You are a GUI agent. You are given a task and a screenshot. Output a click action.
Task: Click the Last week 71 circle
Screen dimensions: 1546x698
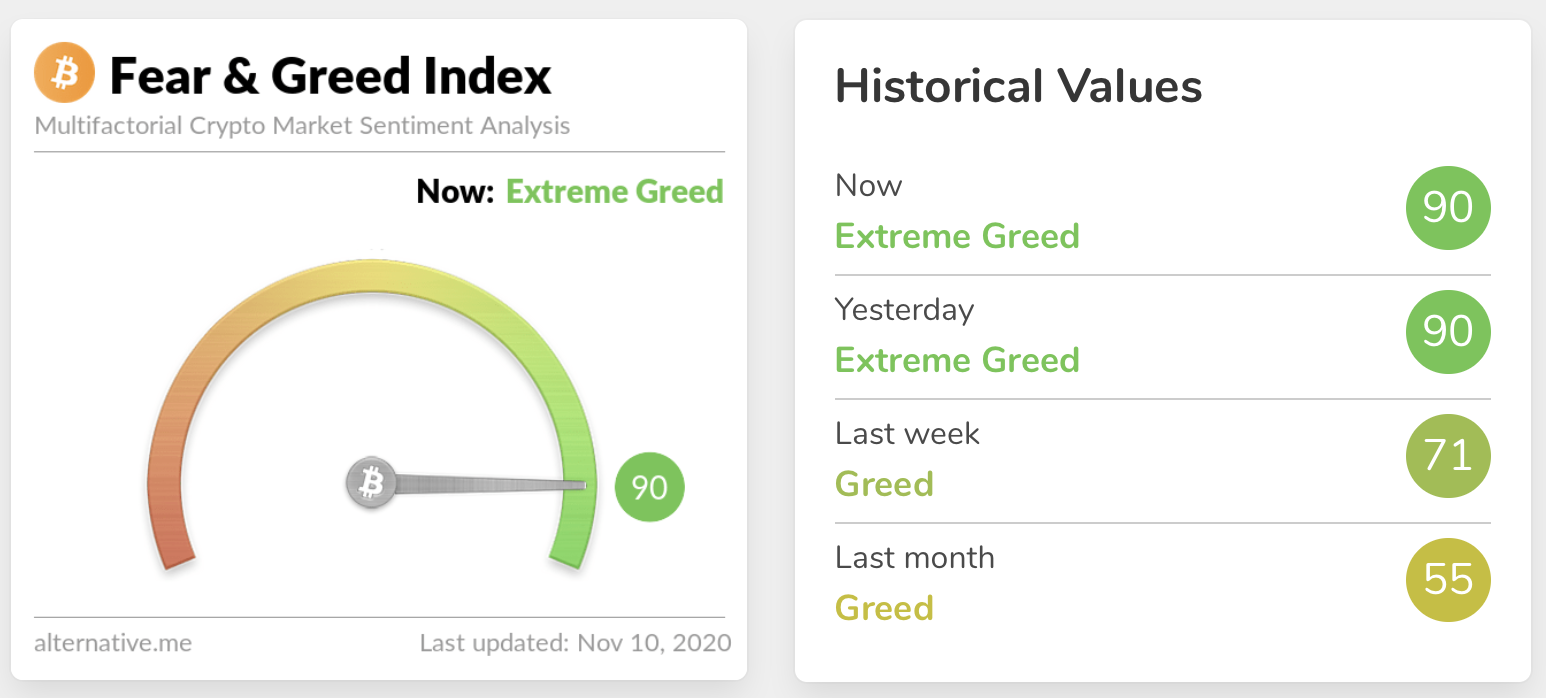[x=1447, y=457]
